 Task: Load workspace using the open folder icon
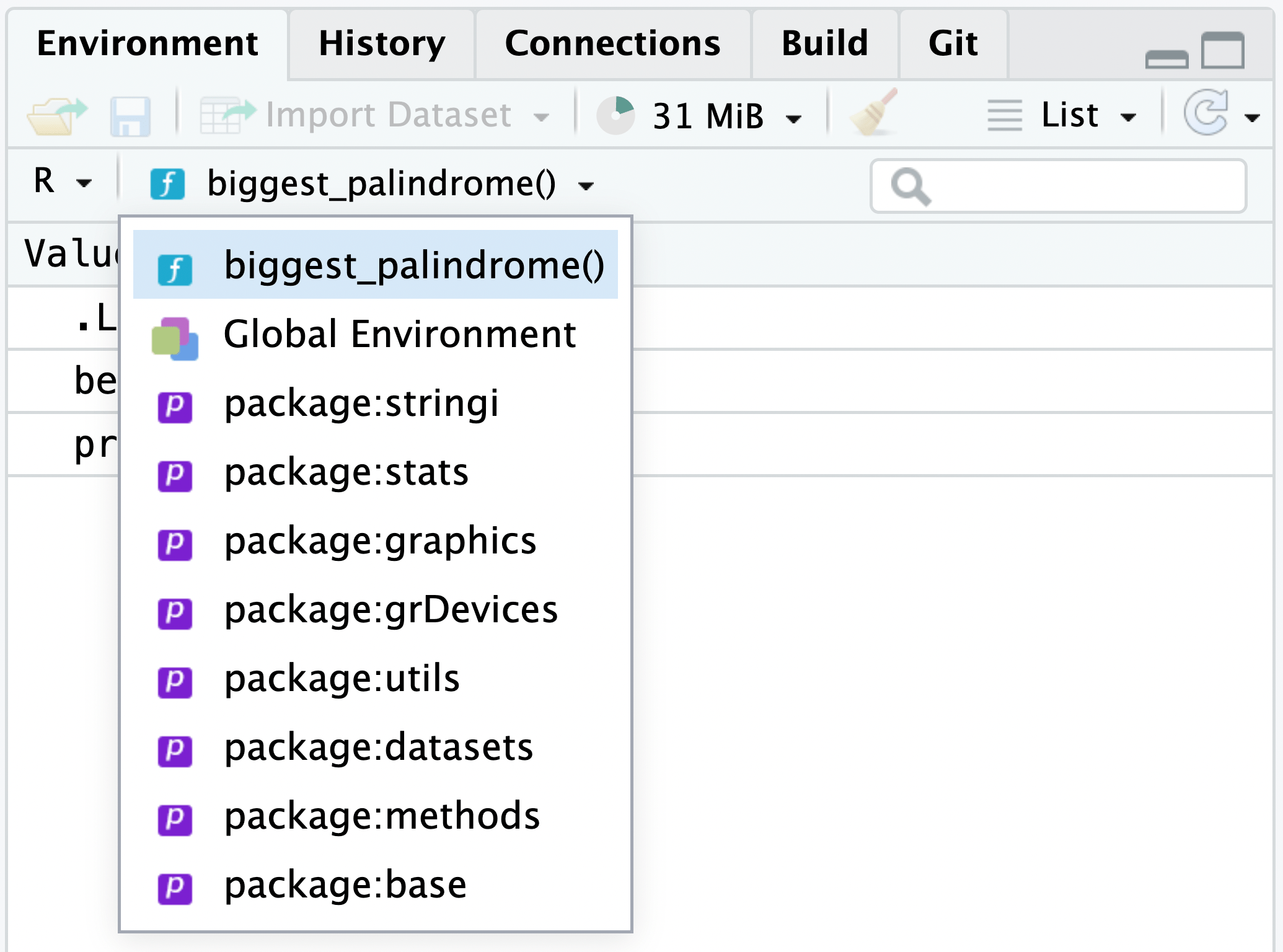(x=55, y=114)
